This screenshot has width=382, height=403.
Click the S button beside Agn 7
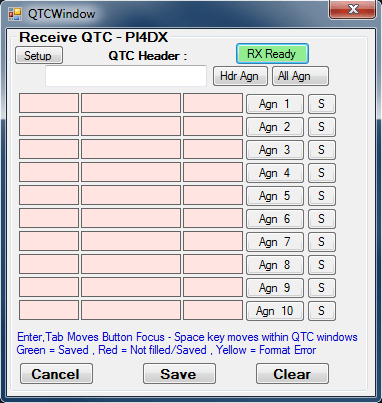pos(322,242)
